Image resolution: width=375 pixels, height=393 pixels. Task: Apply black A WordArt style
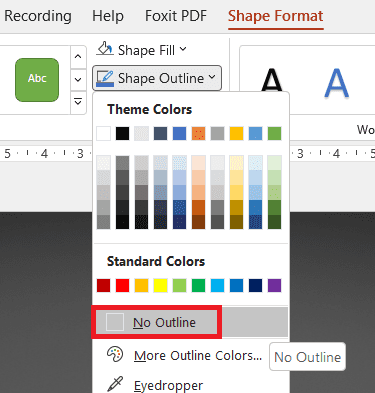pos(272,80)
